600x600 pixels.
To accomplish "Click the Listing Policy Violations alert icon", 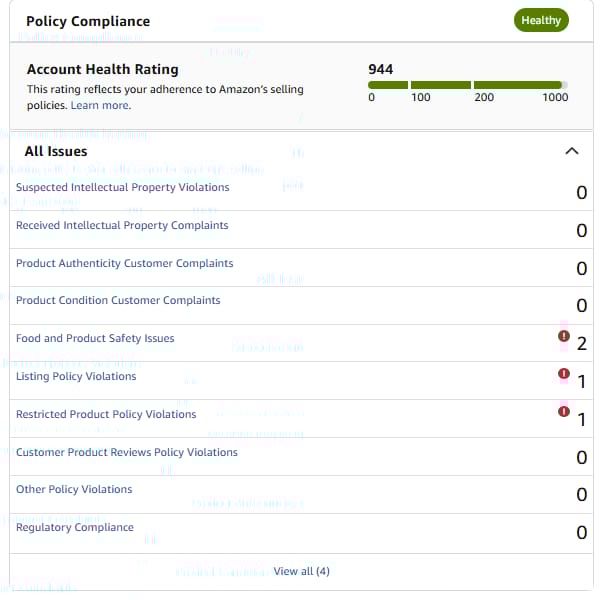I will pyautogui.click(x=564, y=373).
